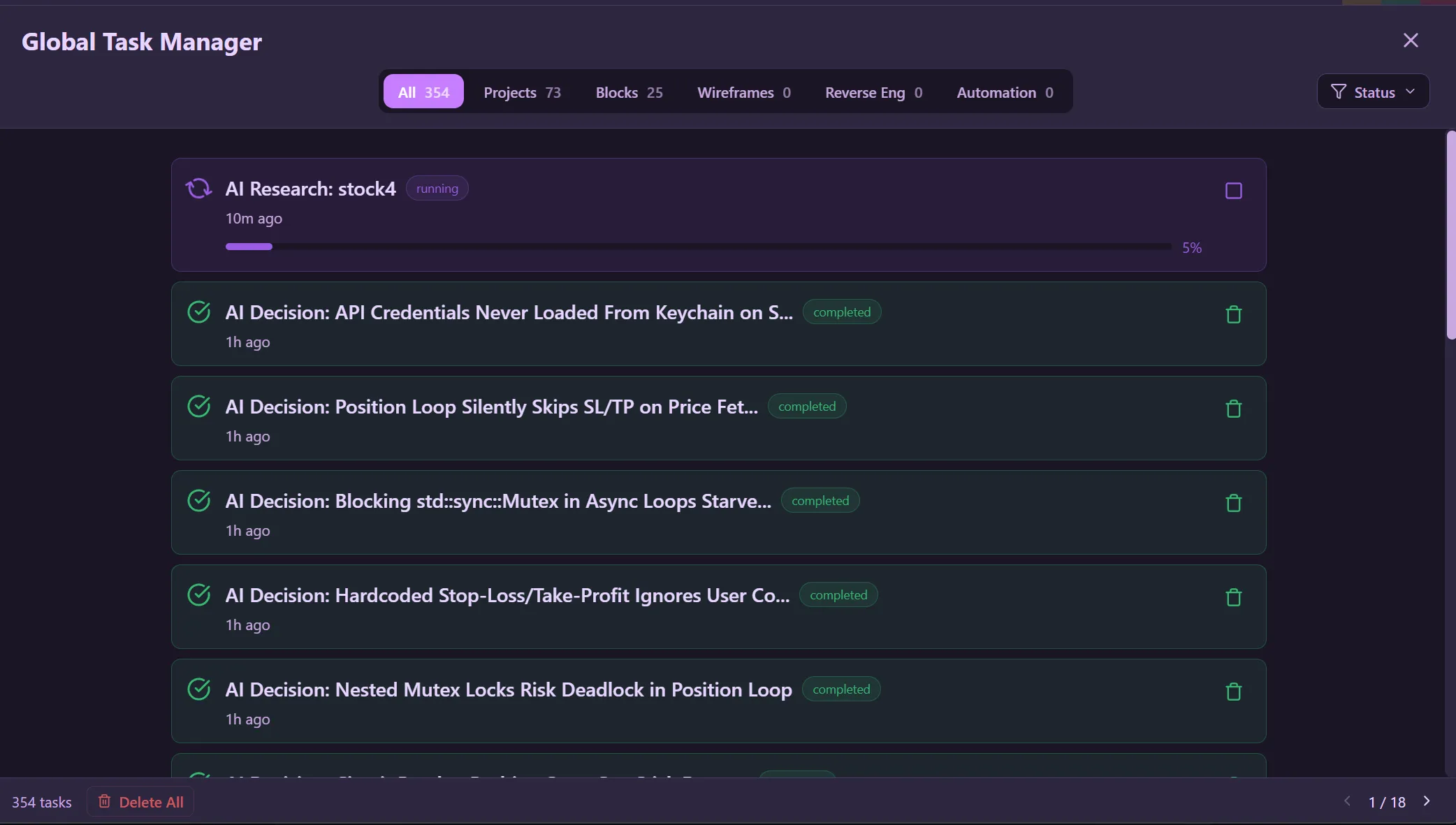1456x825 pixels.
Task: Delete the Nested Mutex Locks Risk Deadlock task
Action: [1233, 692]
